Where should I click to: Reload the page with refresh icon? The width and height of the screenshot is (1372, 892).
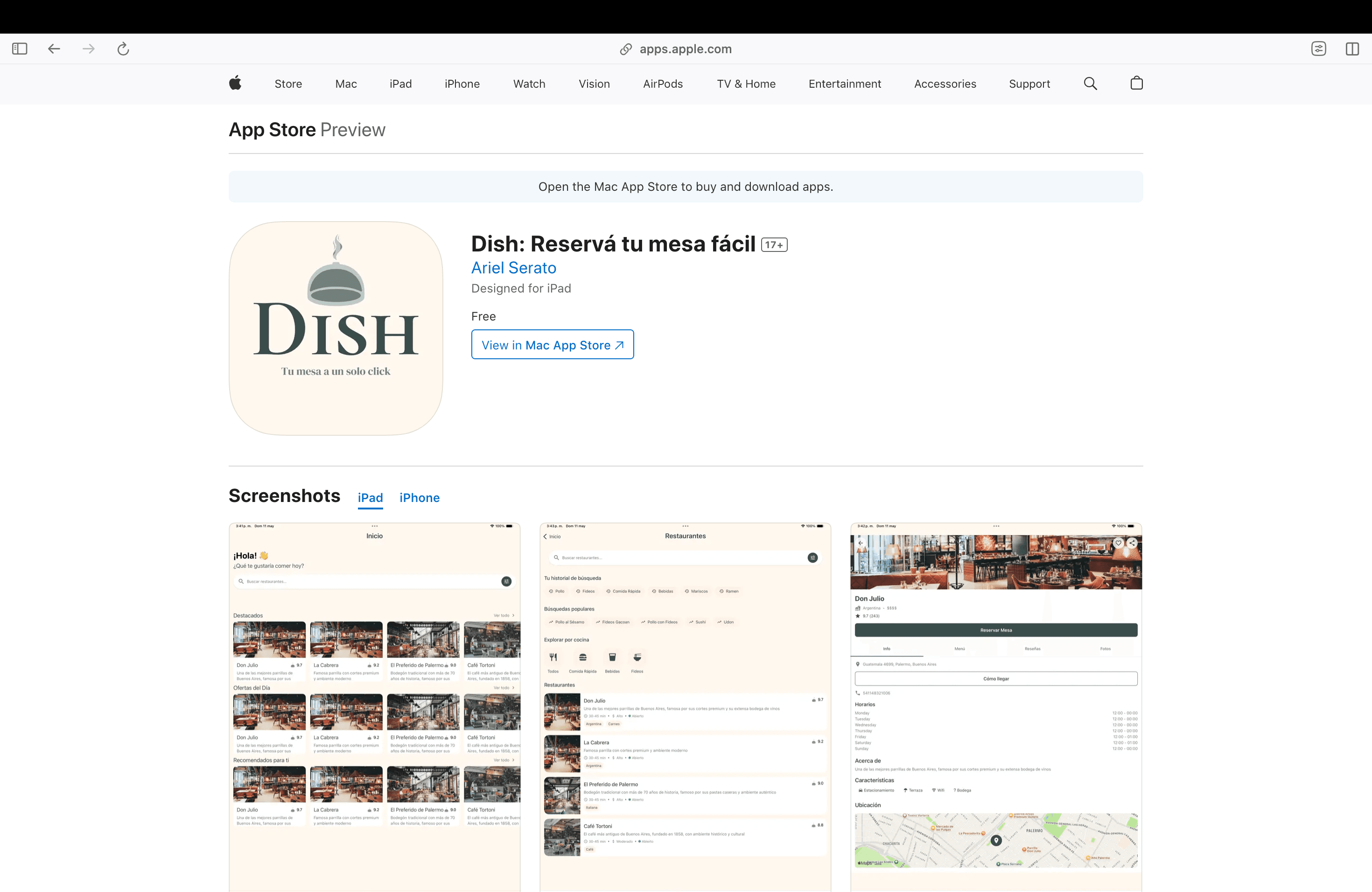point(123,49)
